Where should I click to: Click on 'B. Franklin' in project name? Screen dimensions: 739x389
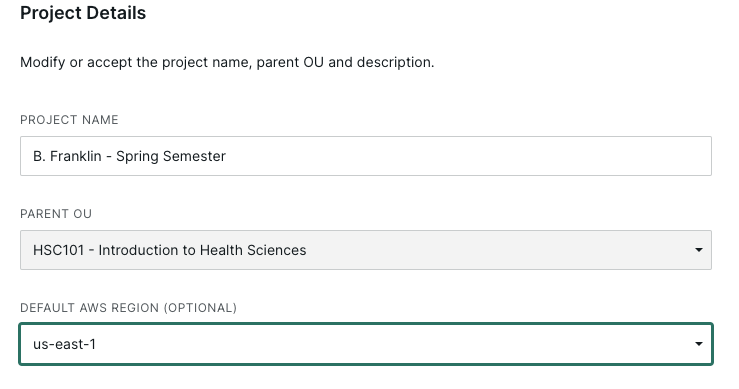pyautogui.click(x=67, y=156)
